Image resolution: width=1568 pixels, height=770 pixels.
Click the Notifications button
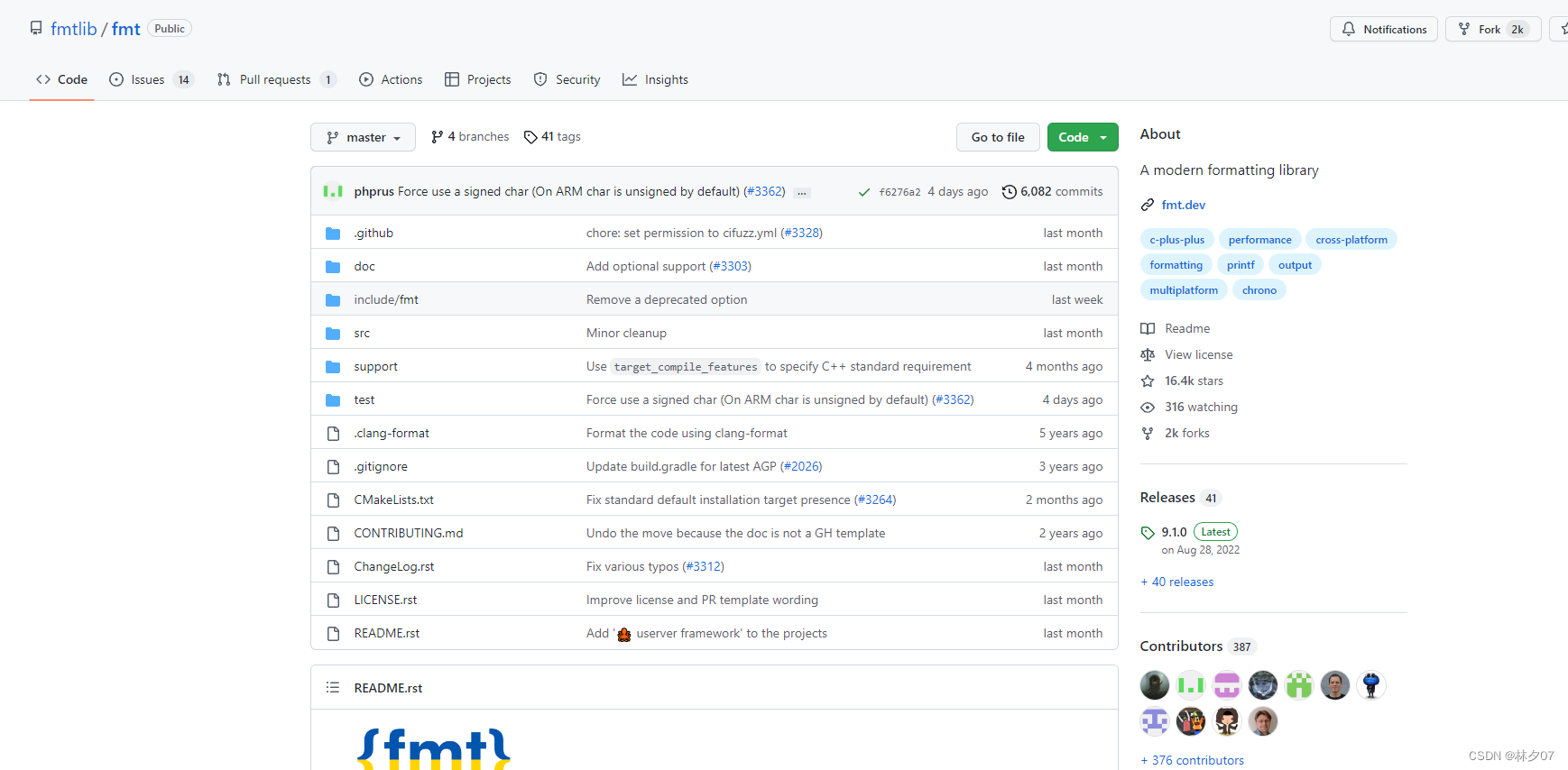tap(1384, 29)
